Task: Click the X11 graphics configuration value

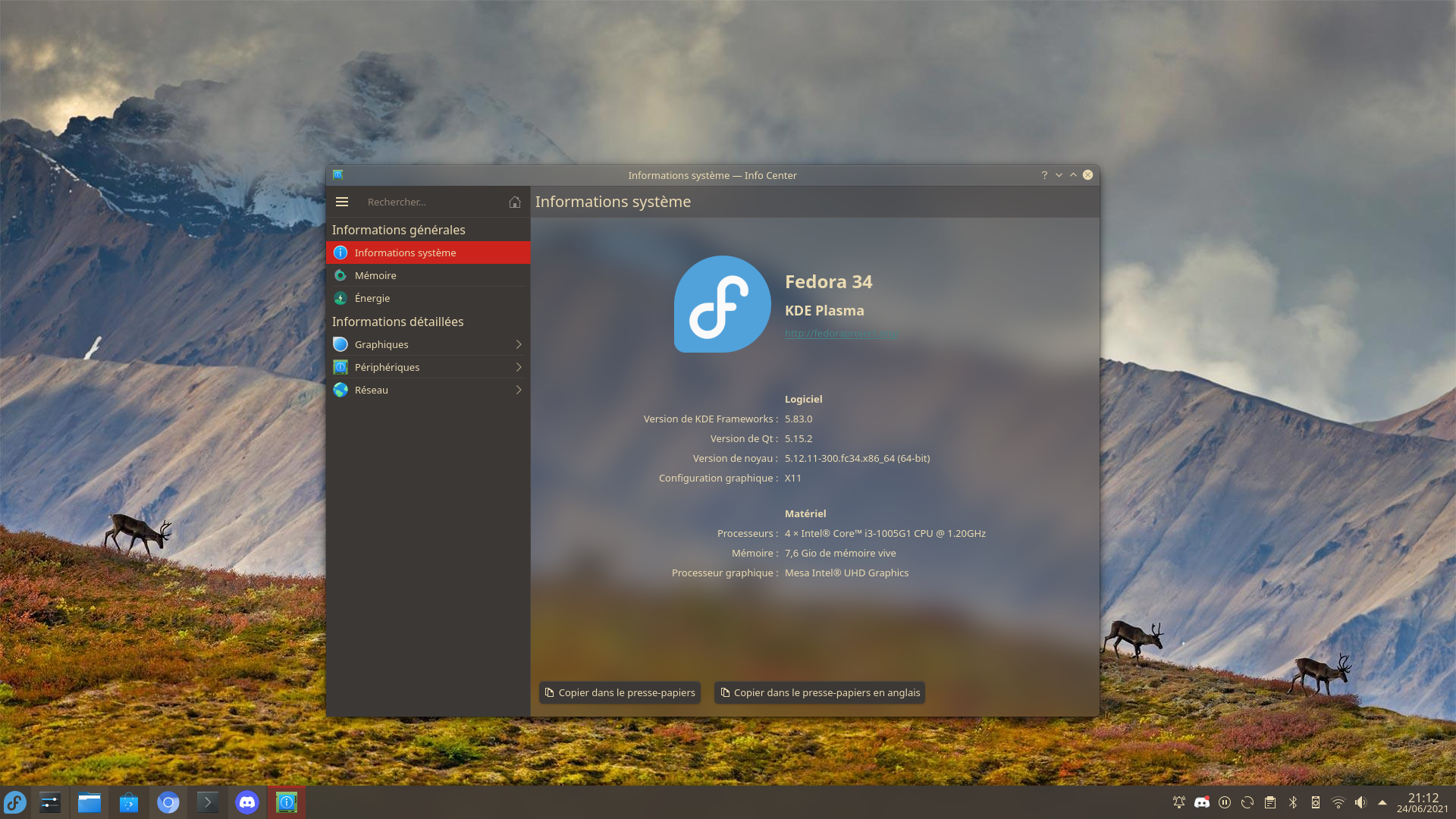Action: (793, 478)
